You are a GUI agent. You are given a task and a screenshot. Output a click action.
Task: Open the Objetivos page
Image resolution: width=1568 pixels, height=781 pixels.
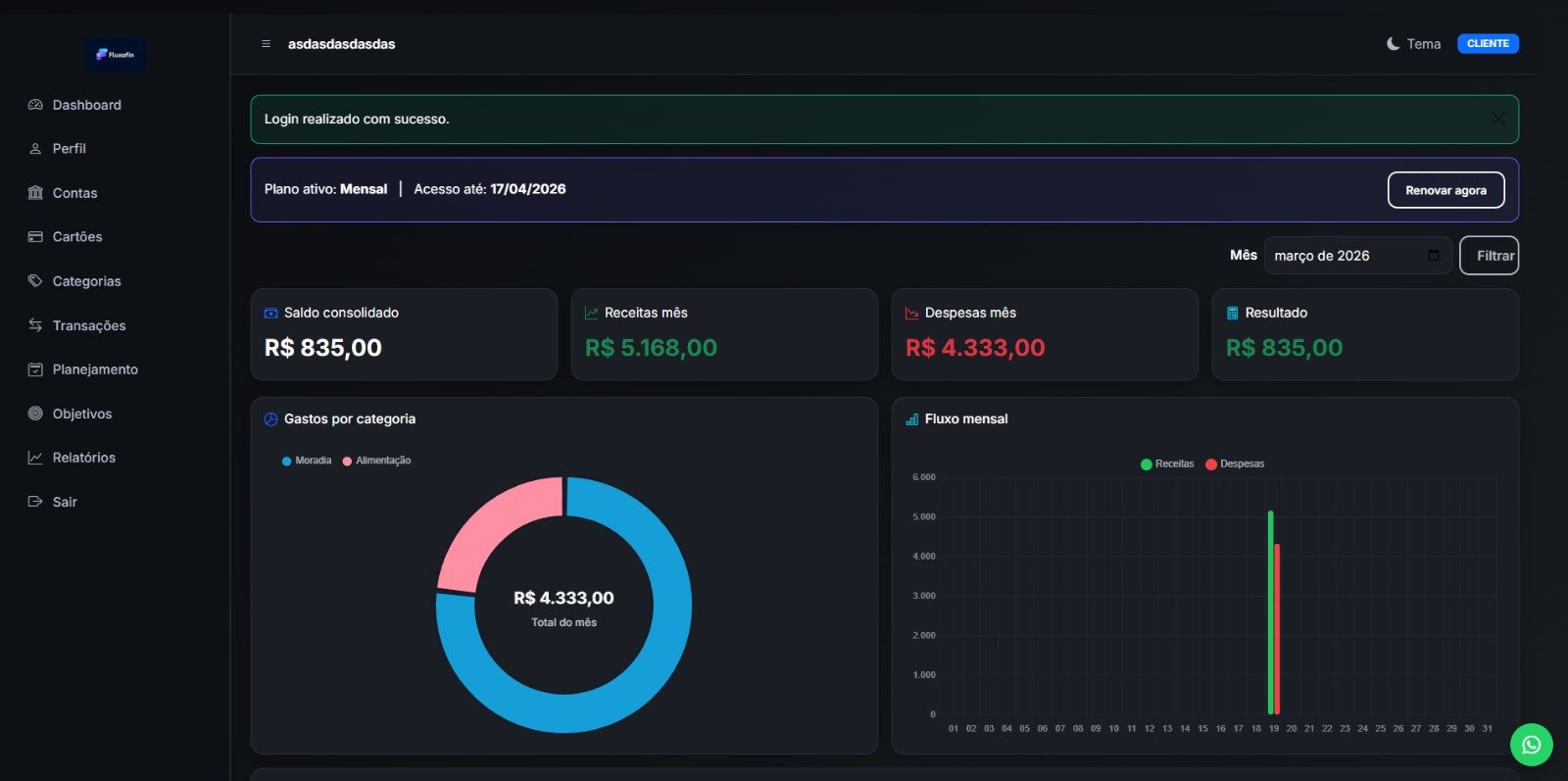tap(82, 414)
